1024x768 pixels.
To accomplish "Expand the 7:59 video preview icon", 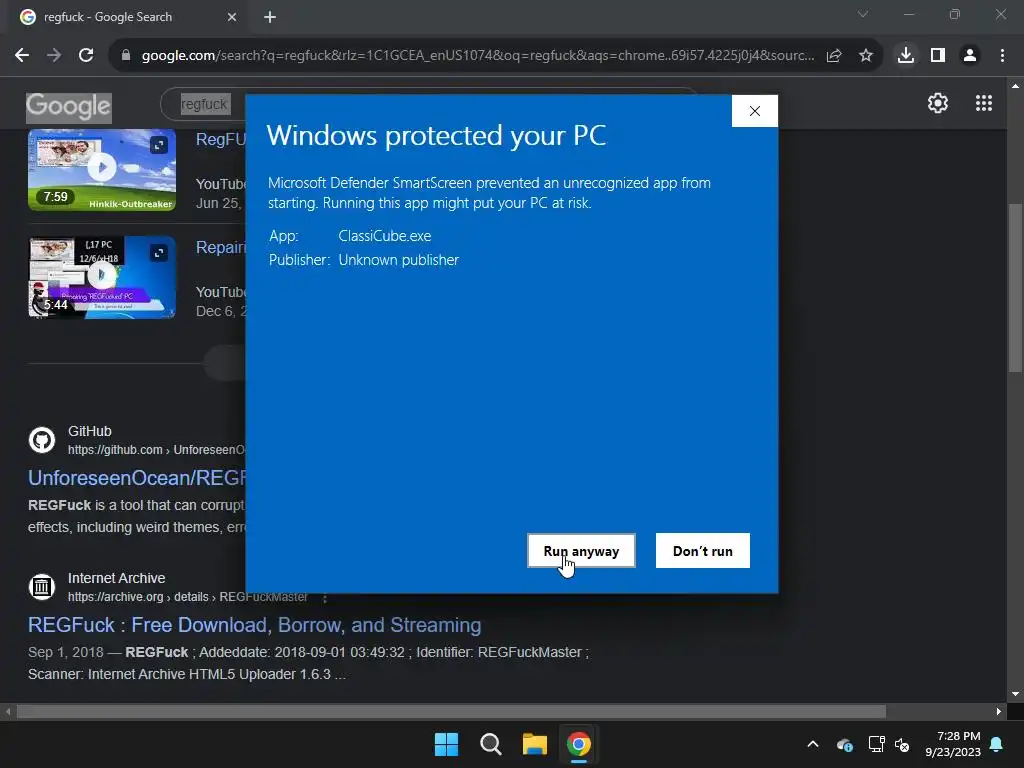I will [x=159, y=145].
